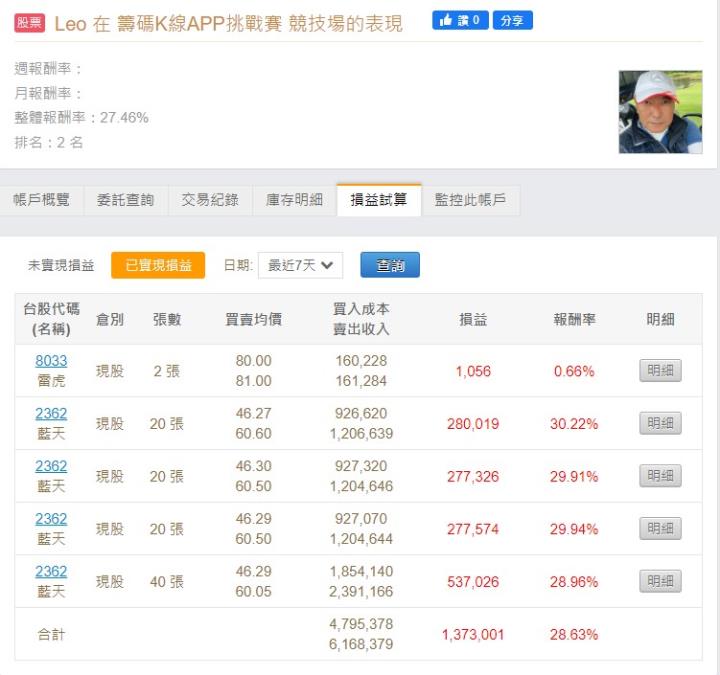Click the total return 28.63% value
The image size is (720, 675).
[x=574, y=635]
